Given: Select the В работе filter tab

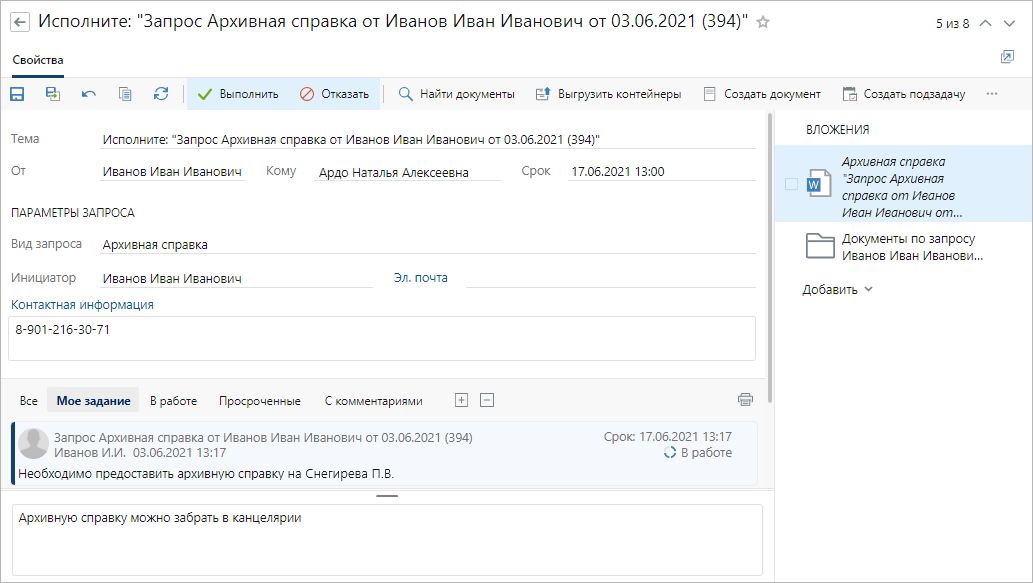Looking at the screenshot, I should [x=173, y=401].
